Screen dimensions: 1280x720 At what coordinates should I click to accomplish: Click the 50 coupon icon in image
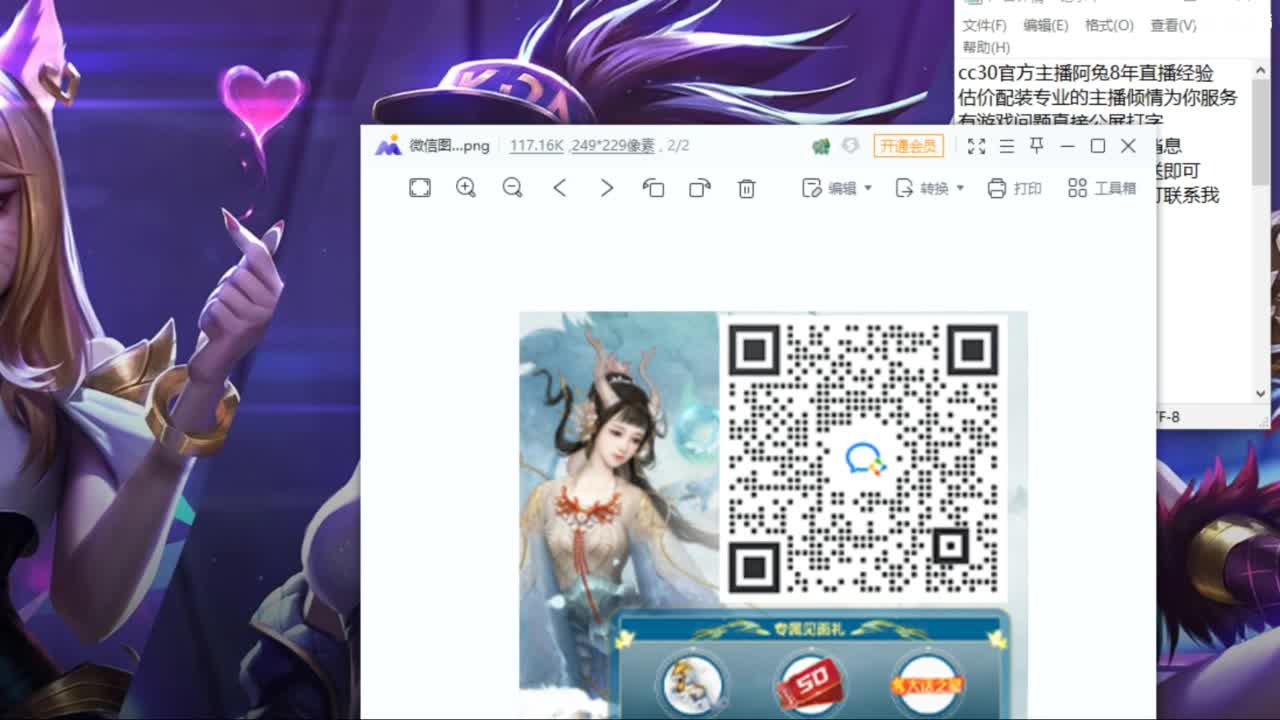809,685
